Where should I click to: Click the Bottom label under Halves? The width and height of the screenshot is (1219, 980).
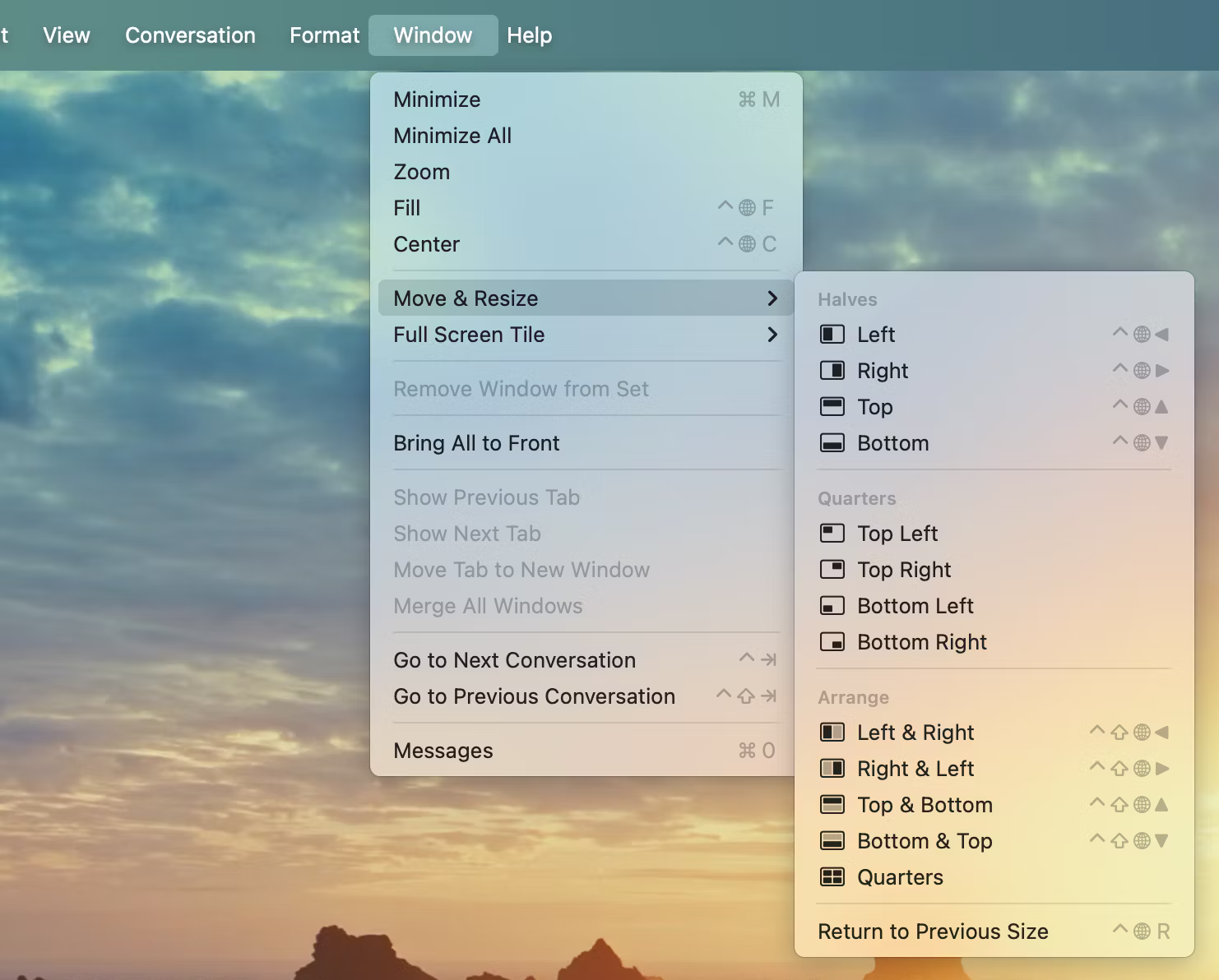coord(893,443)
